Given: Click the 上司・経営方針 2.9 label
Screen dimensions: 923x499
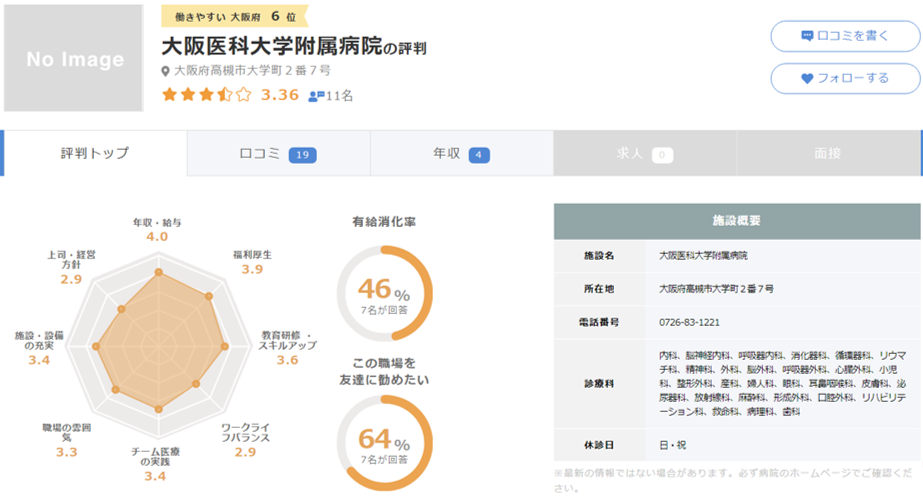Looking at the screenshot, I should [x=71, y=267].
